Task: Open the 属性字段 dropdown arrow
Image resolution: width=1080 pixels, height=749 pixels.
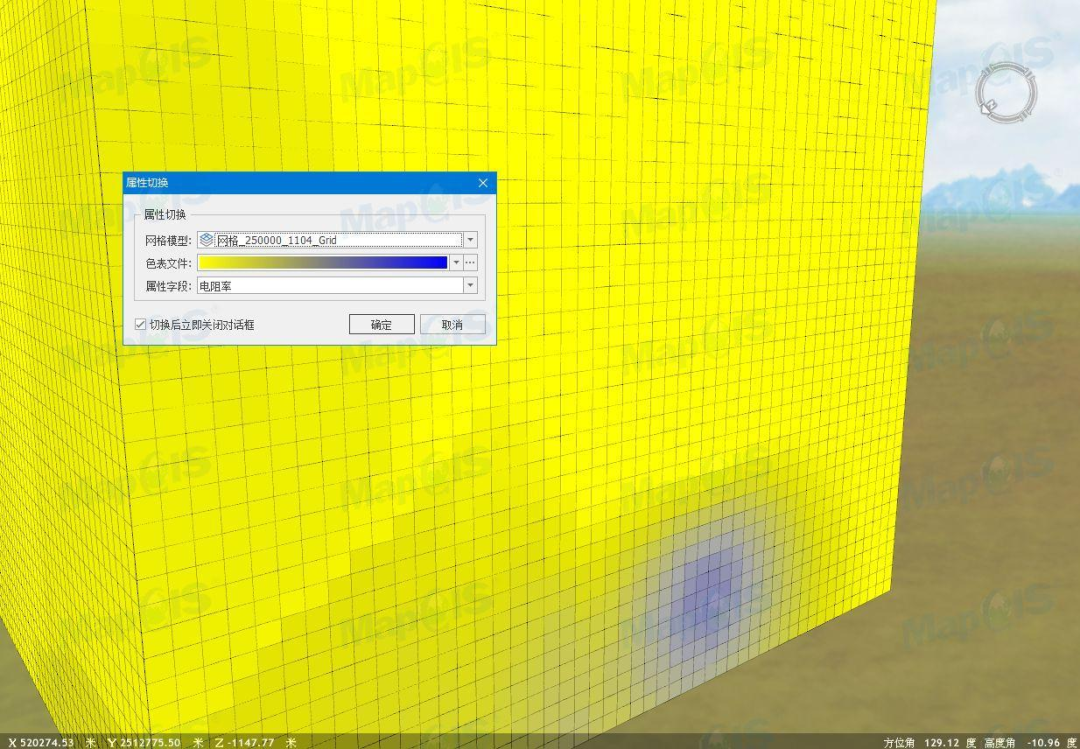Action: point(470,285)
